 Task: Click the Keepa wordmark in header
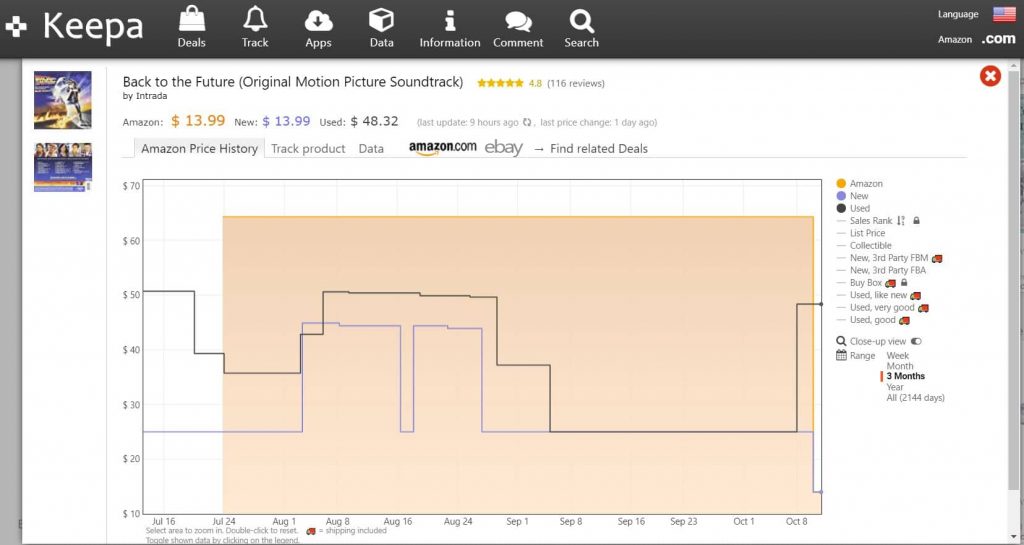tap(93, 27)
